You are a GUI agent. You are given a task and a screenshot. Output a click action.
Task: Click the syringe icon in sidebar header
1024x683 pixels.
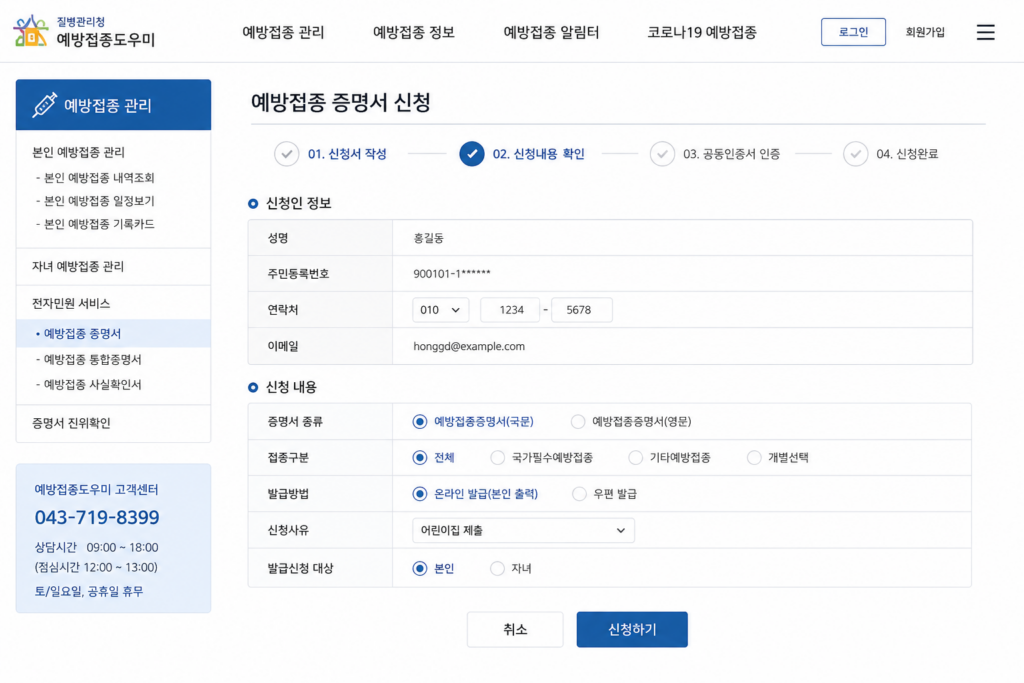(44, 105)
